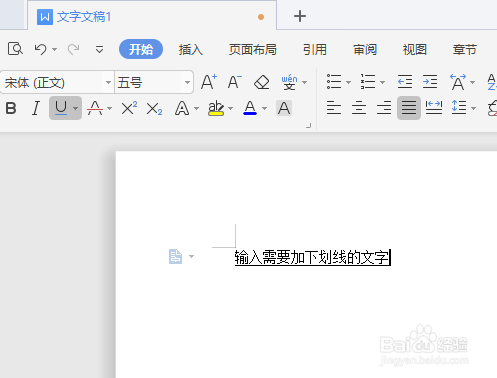Click the line spacing icon
This screenshot has width=497, height=378.
click(459, 108)
